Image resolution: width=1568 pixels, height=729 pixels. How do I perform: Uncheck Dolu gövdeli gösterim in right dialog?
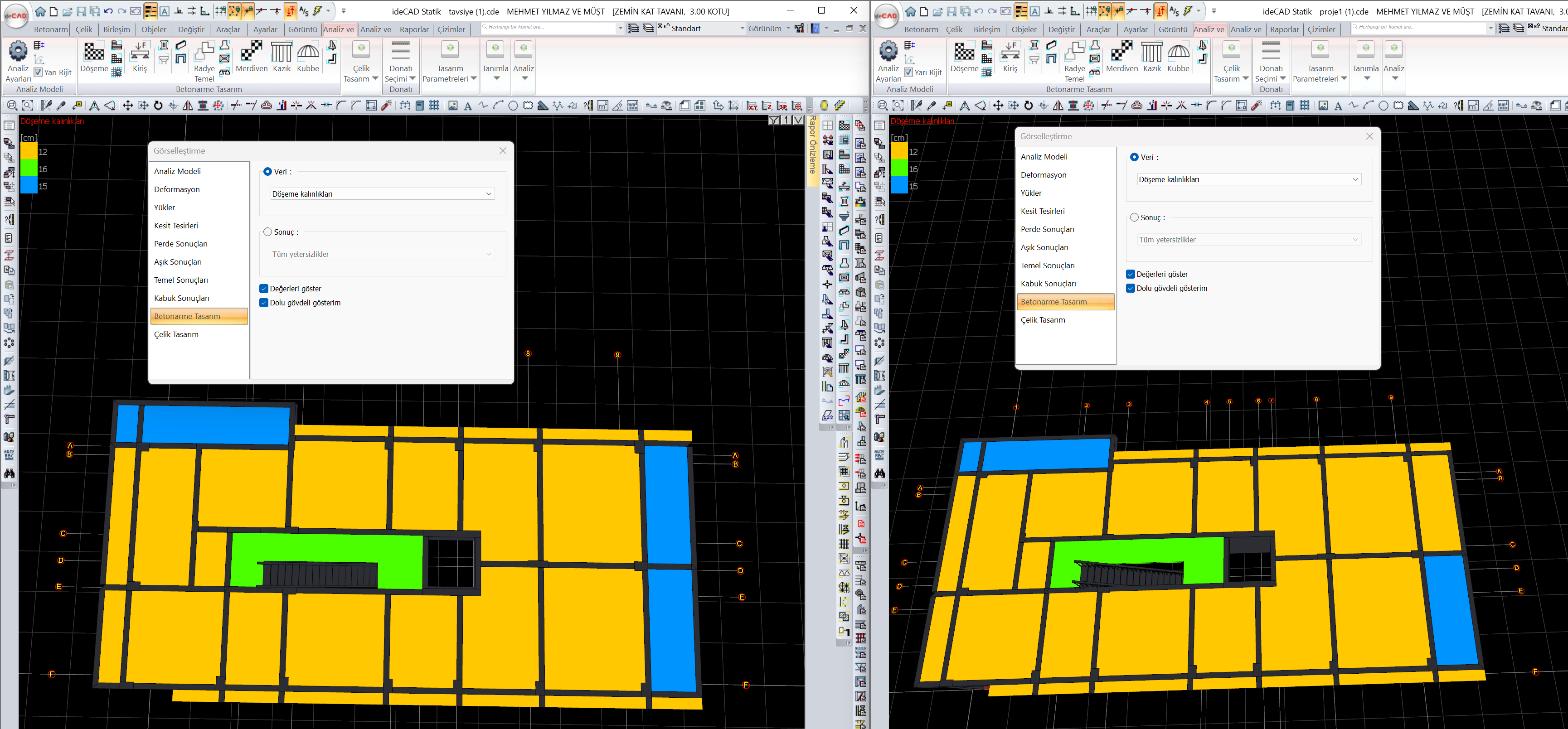(x=1131, y=288)
